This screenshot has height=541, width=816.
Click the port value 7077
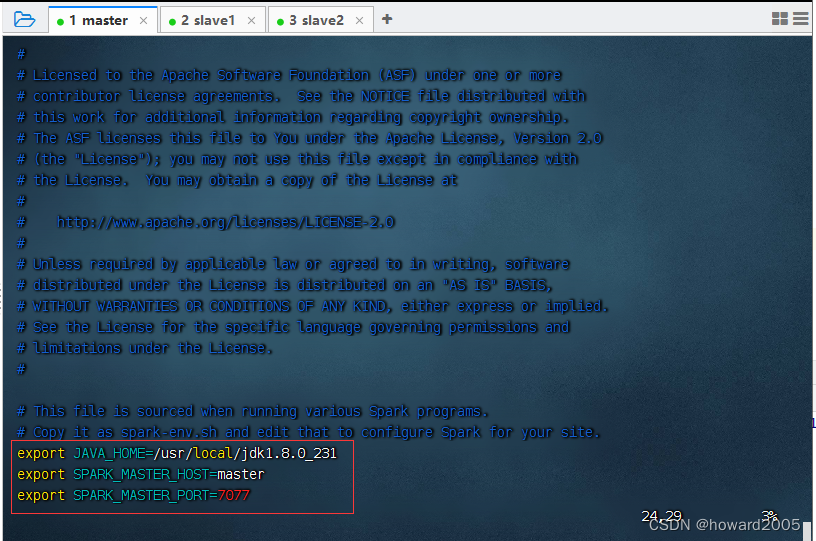234,495
